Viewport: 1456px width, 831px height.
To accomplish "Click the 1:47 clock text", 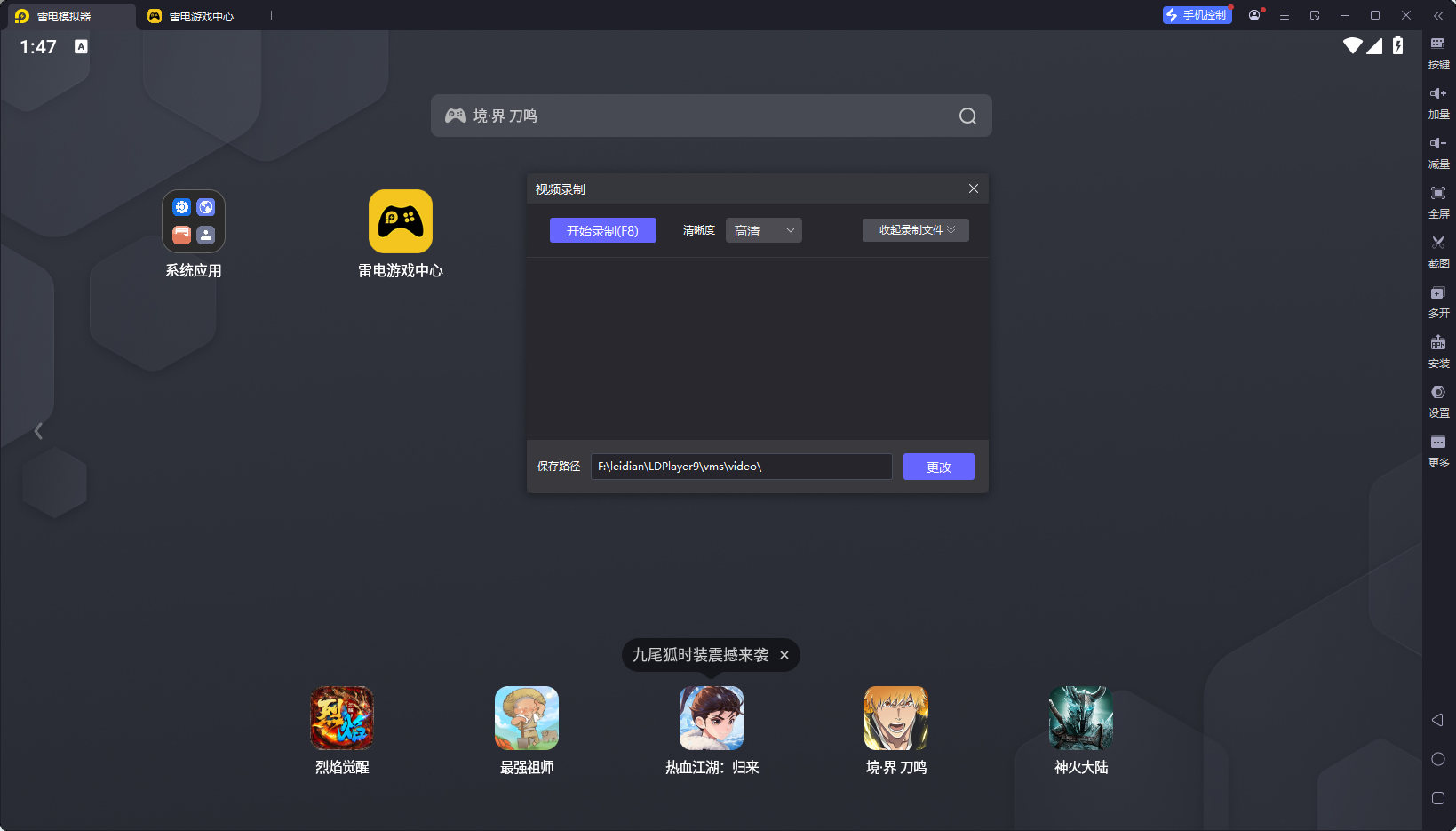I will pos(38,46).
